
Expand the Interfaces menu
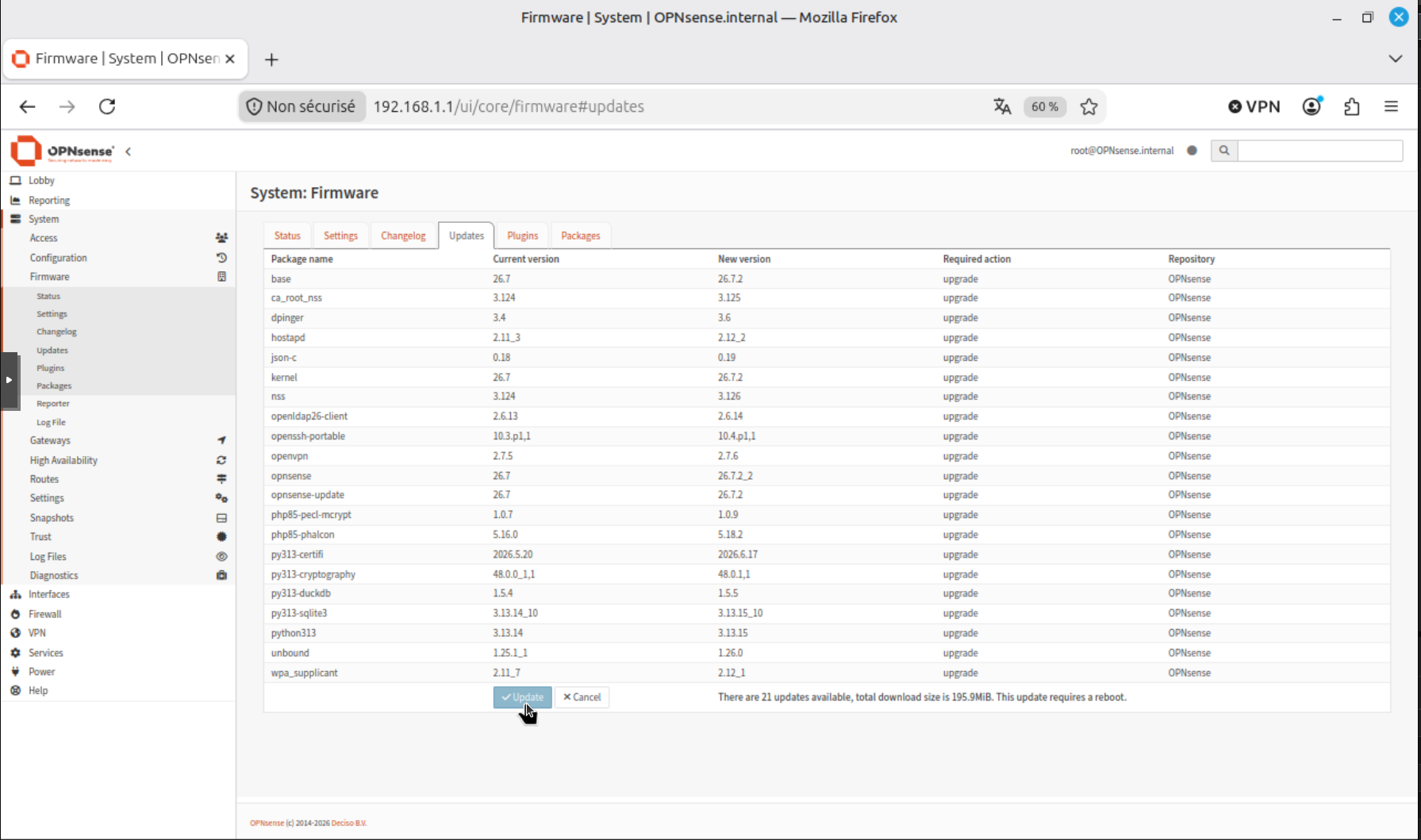tap(49, 595)
